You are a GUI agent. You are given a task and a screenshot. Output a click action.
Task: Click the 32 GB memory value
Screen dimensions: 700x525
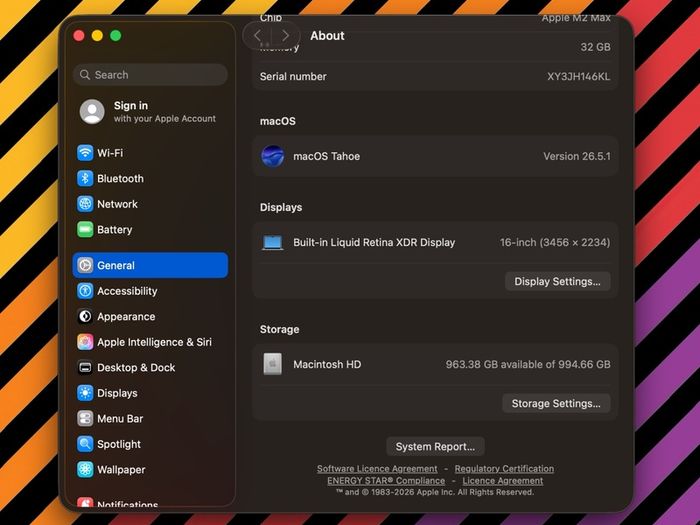click(596, 47)
